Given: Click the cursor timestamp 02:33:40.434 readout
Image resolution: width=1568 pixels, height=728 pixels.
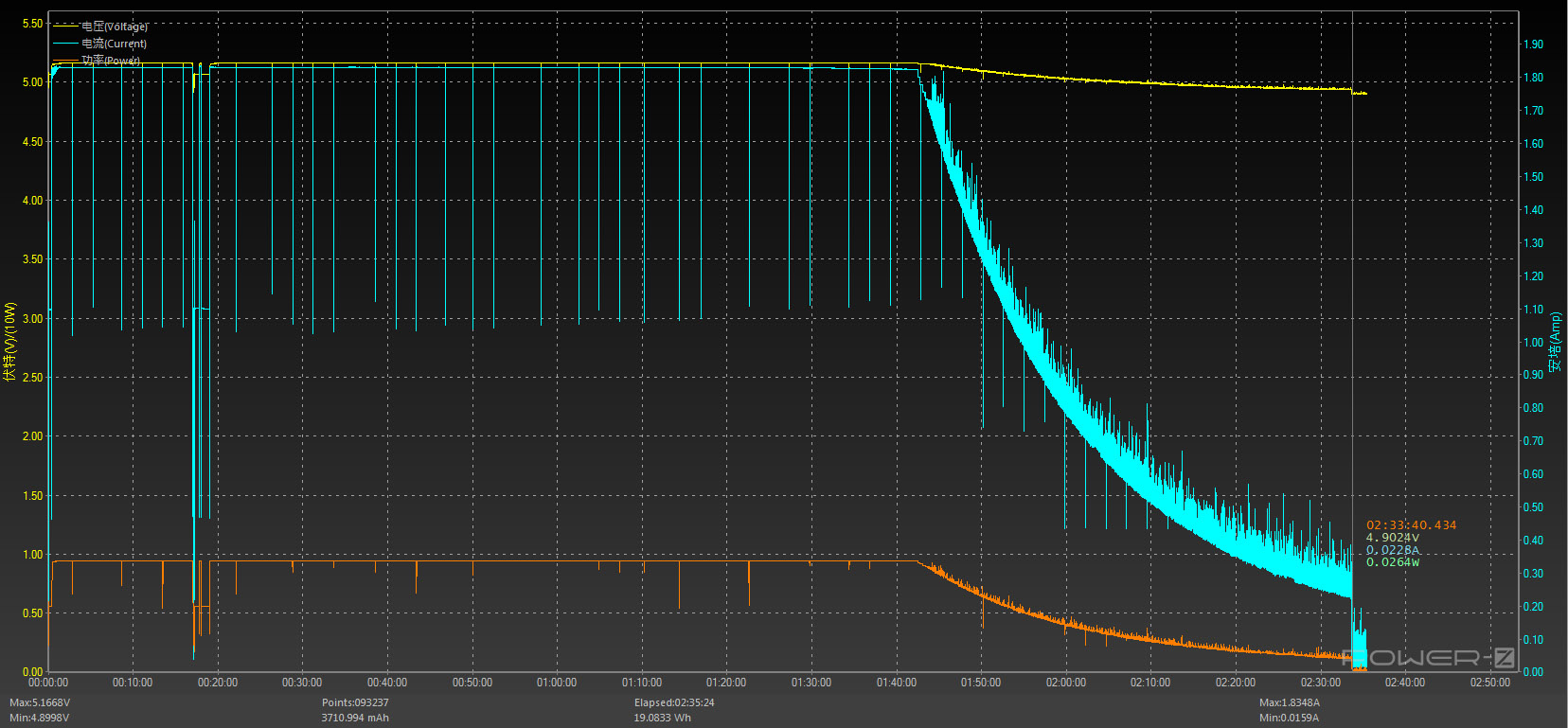Looking at the screenshot, I should (x=1411, y=525).
